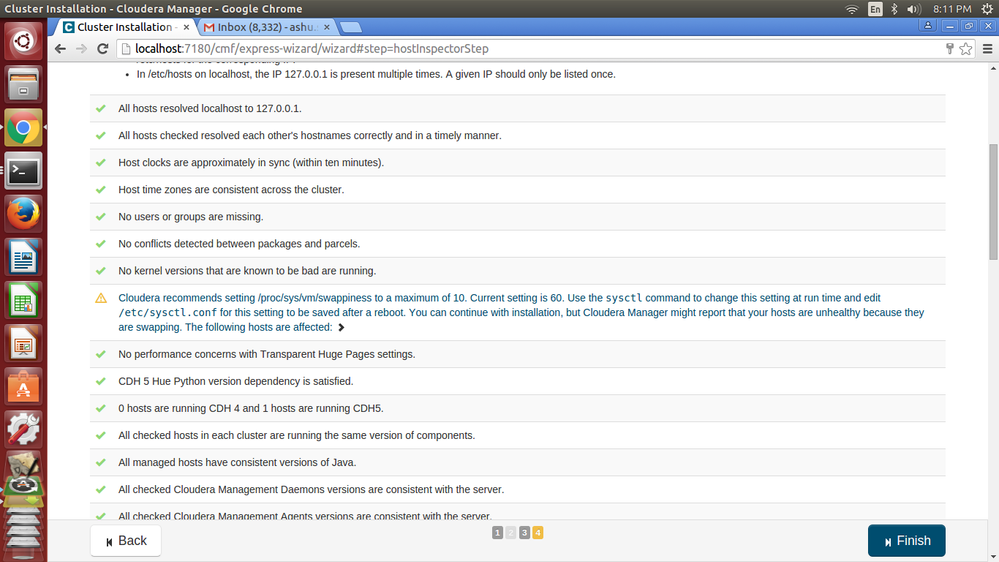Click the Chrome user profile icon

tap(928, 26)
